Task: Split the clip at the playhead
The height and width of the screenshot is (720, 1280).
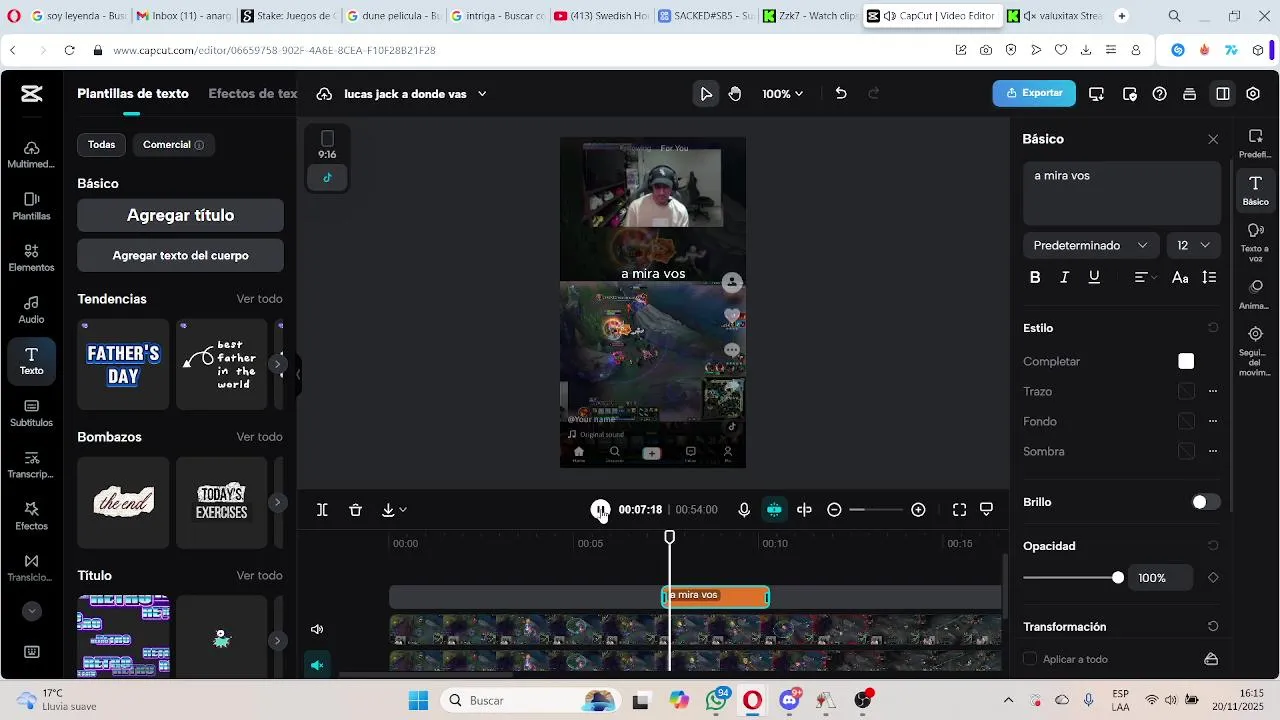Action: [322, 510]
